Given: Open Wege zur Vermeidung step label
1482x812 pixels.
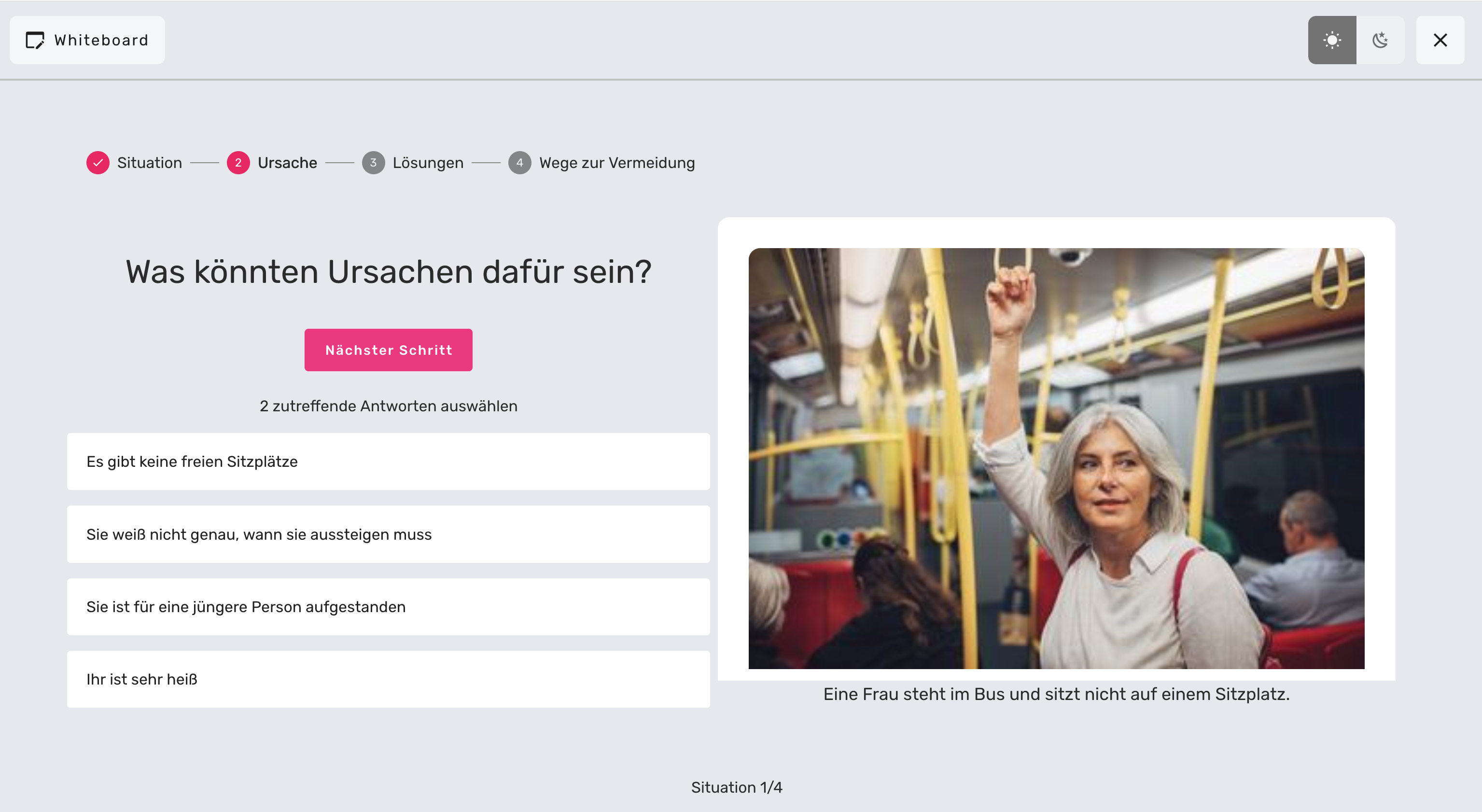Looking at the screenshot, I should 617,163.
